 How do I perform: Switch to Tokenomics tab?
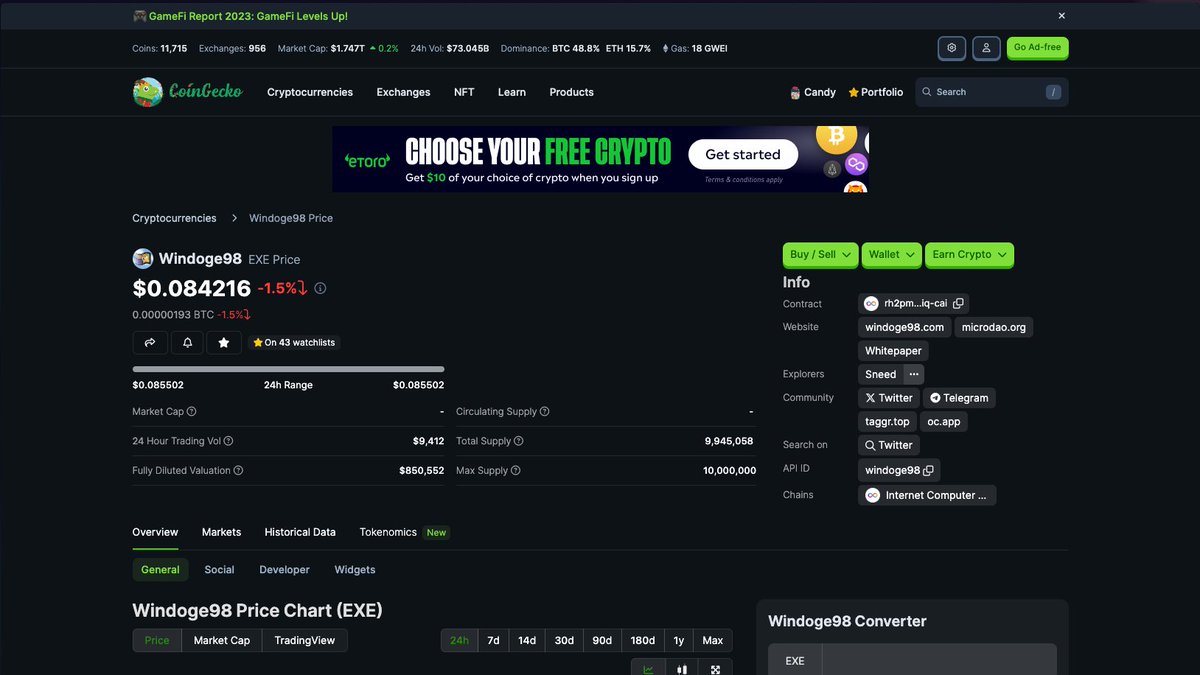(388, 532)
